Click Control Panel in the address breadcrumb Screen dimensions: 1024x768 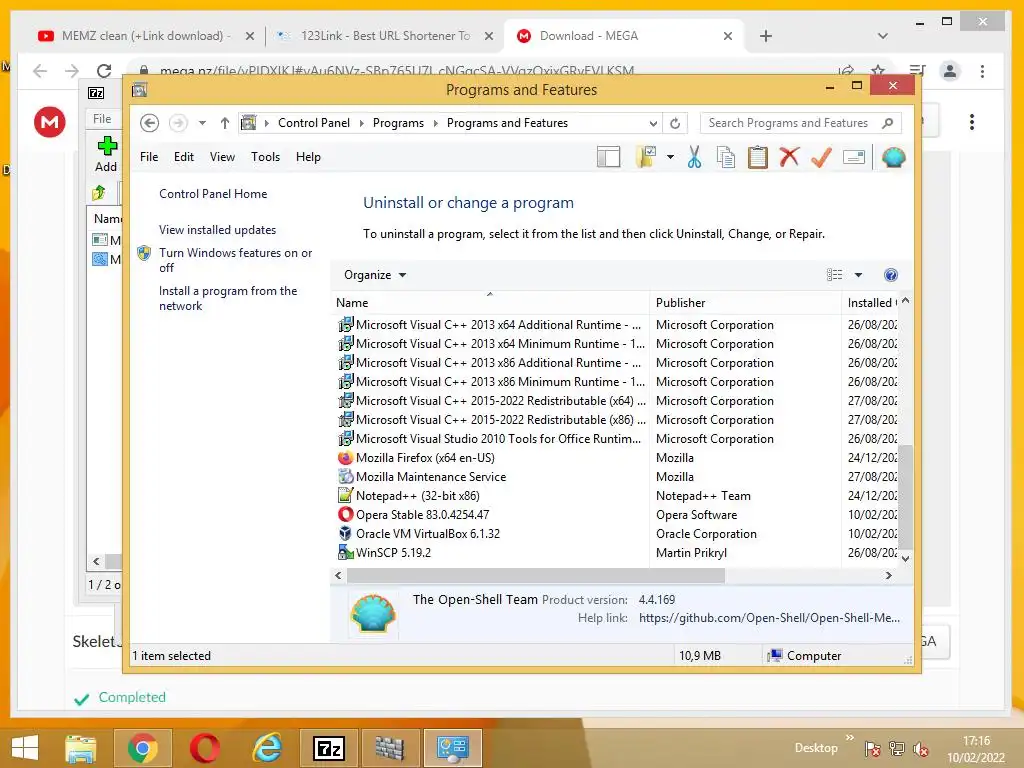(313, 123)
